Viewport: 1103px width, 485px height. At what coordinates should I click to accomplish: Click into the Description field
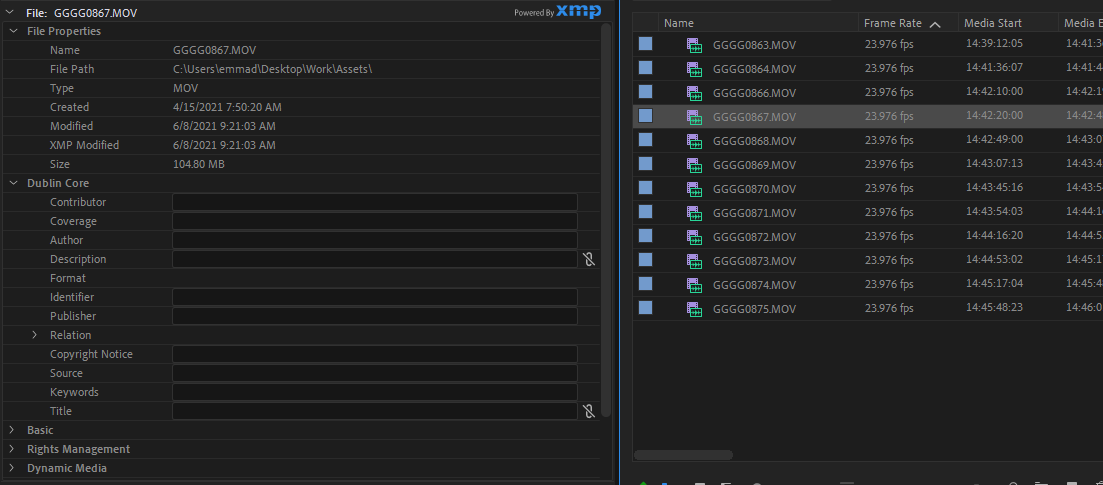click(375, 259)
